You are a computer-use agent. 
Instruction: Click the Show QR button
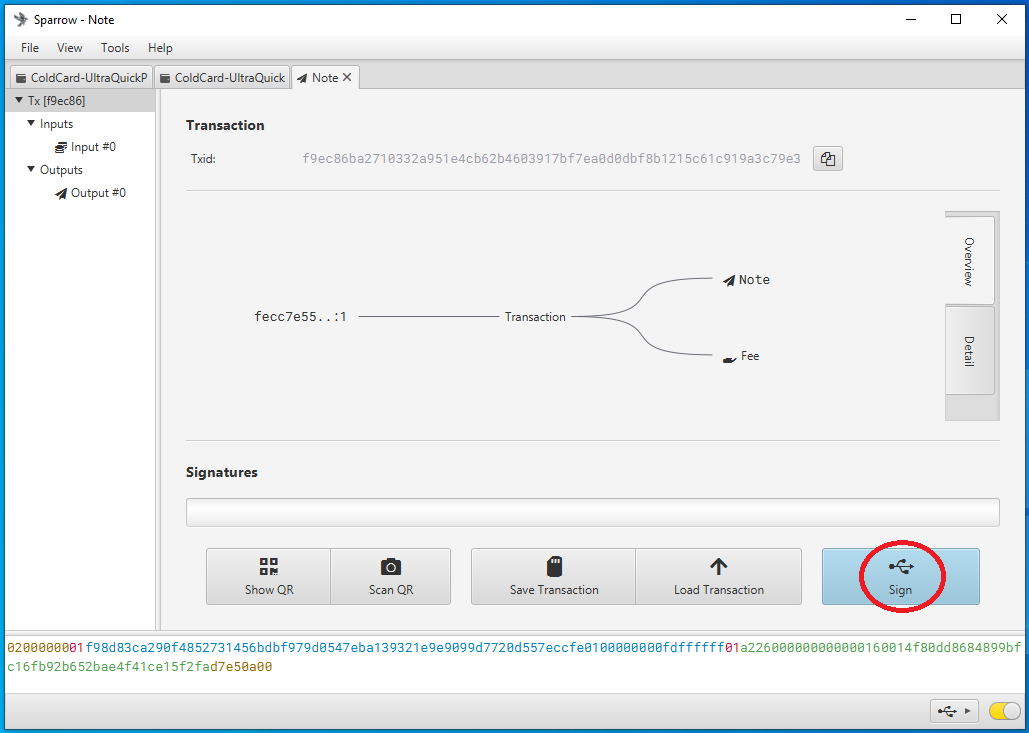point(268,576)
